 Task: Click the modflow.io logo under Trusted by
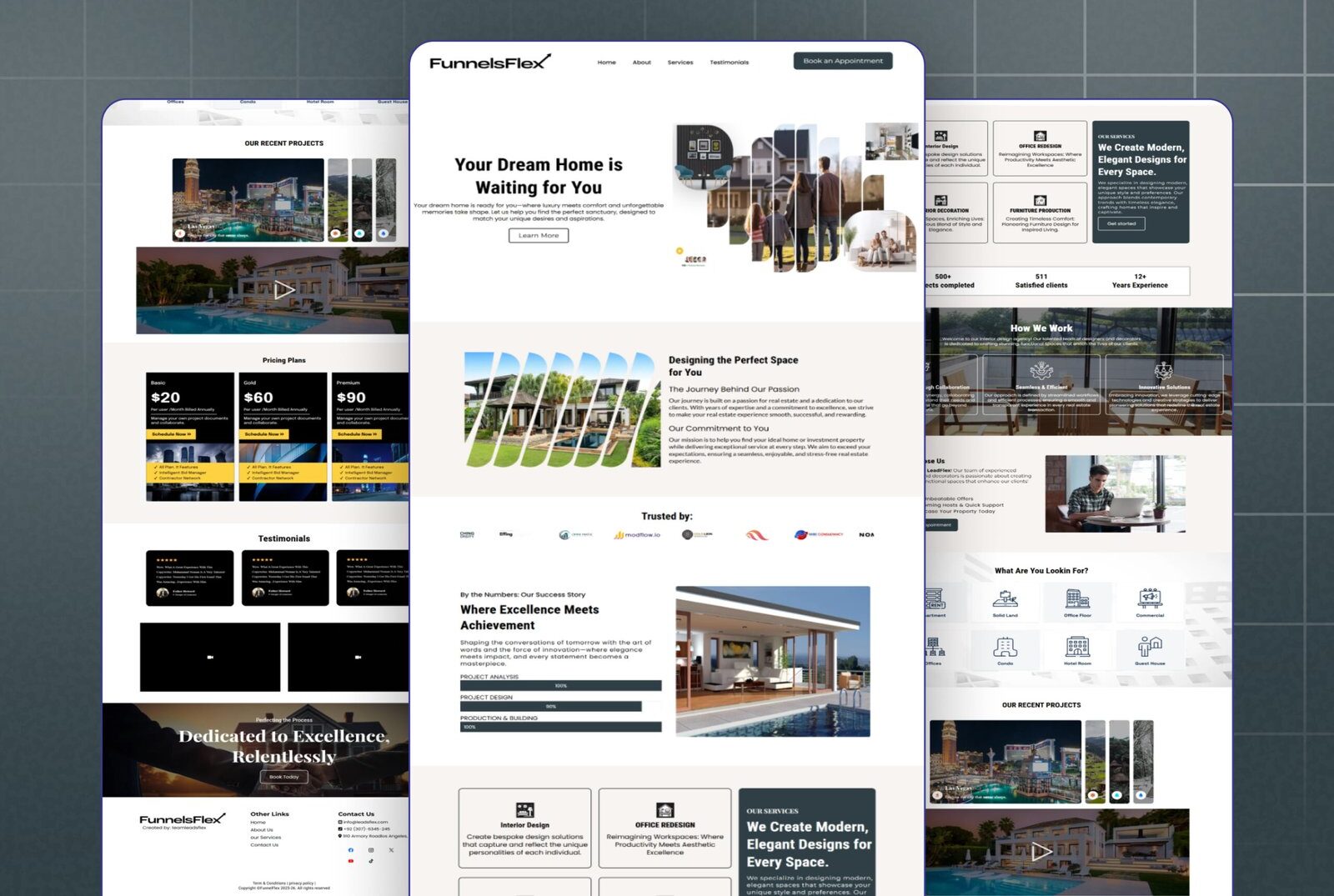(637, 535)
